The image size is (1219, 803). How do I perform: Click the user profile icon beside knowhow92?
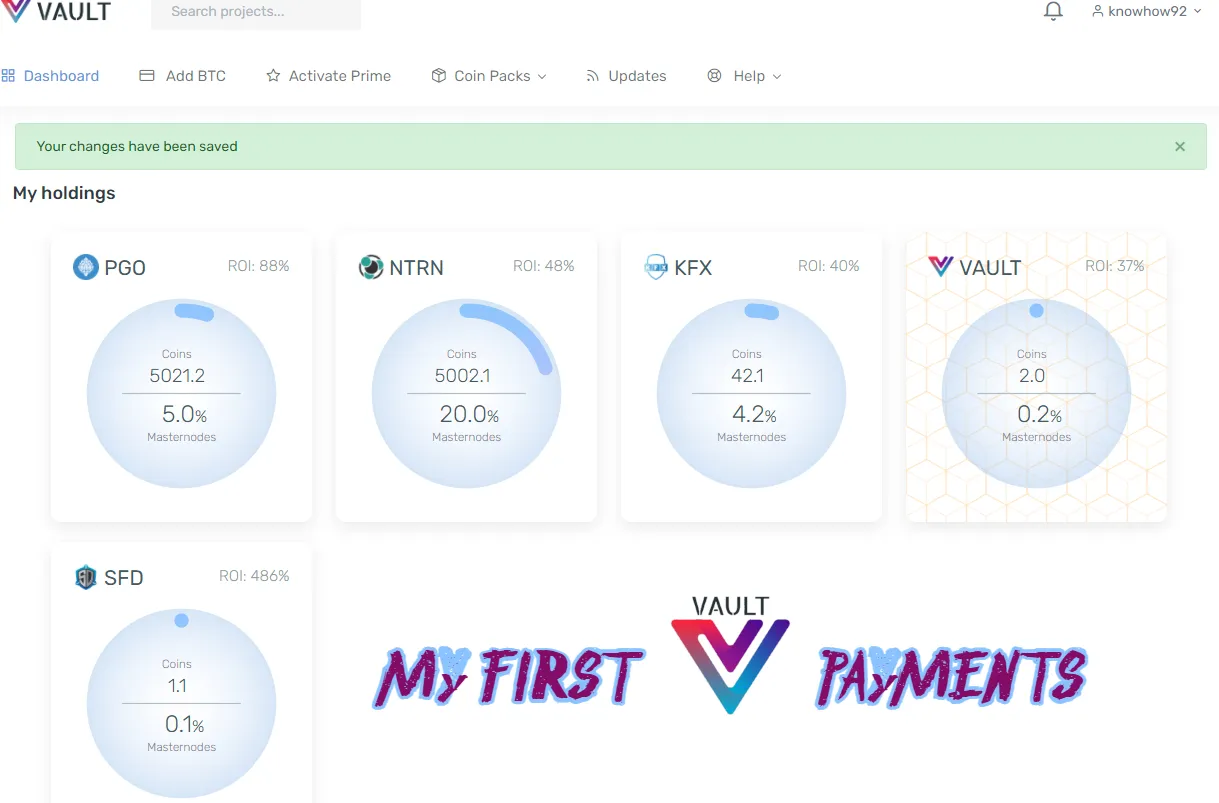1098,12
